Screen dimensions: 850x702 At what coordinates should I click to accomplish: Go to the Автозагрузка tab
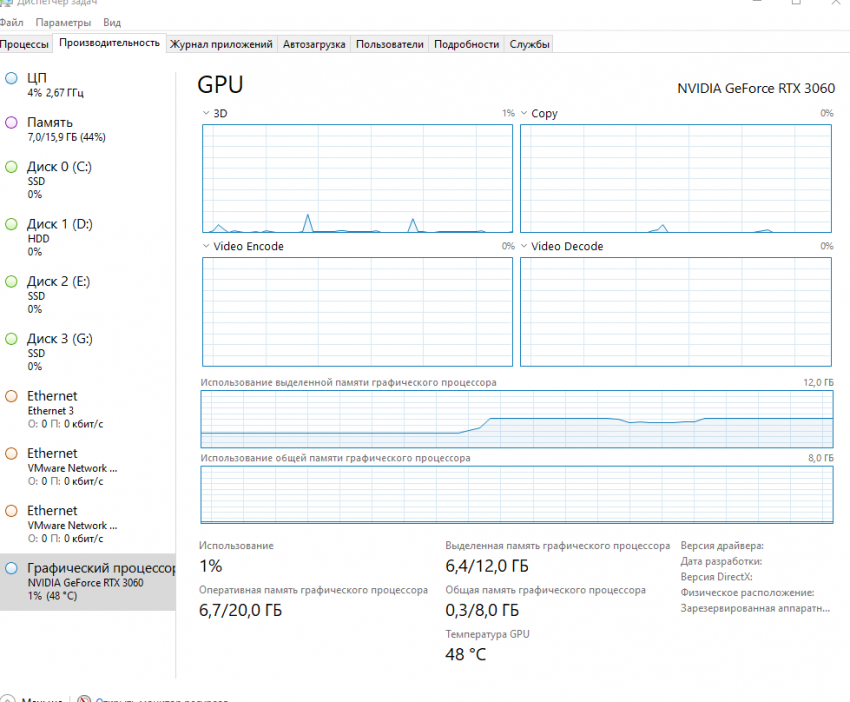314,44
